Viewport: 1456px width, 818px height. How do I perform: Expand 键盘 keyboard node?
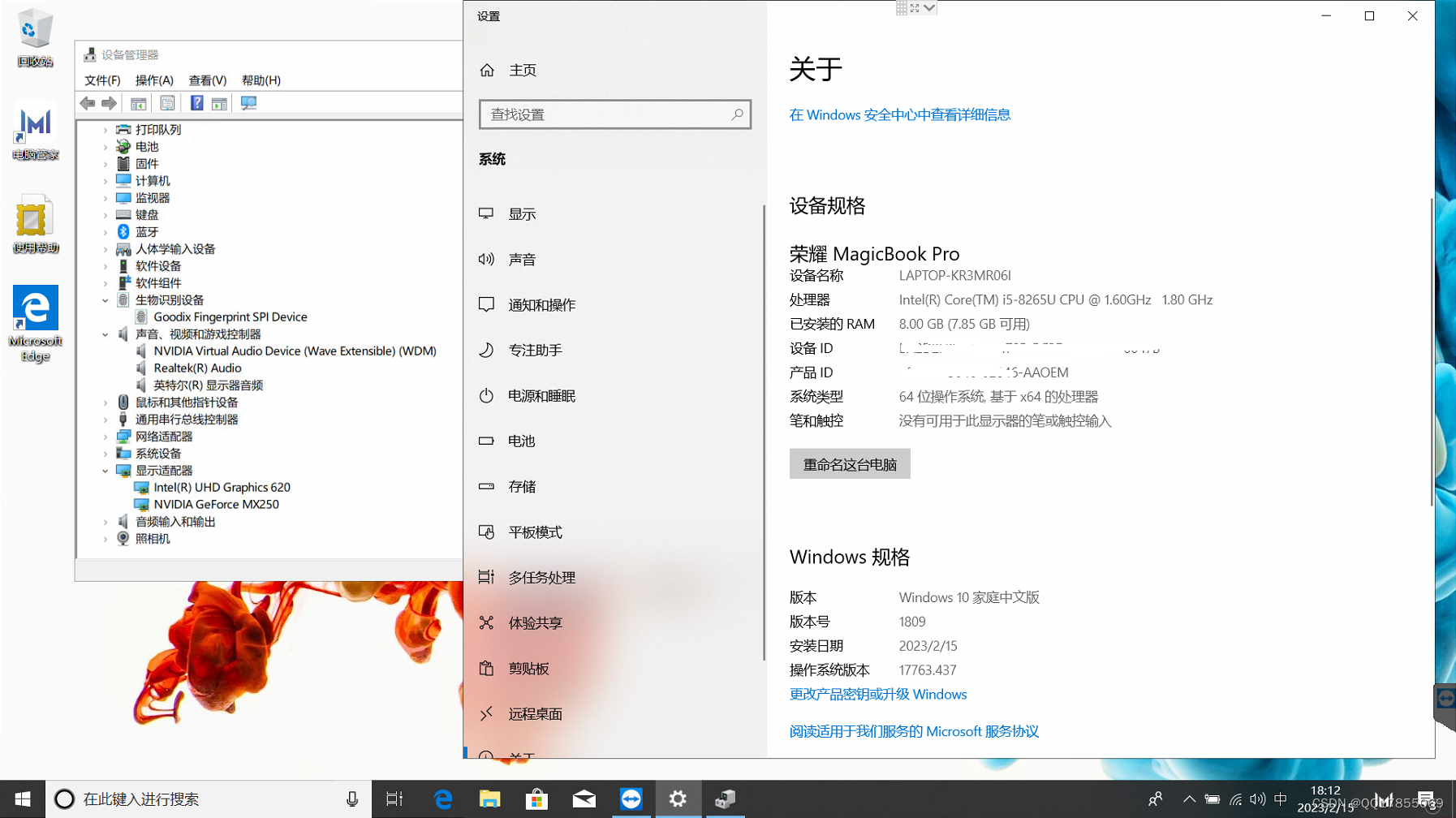pos(106,215)
